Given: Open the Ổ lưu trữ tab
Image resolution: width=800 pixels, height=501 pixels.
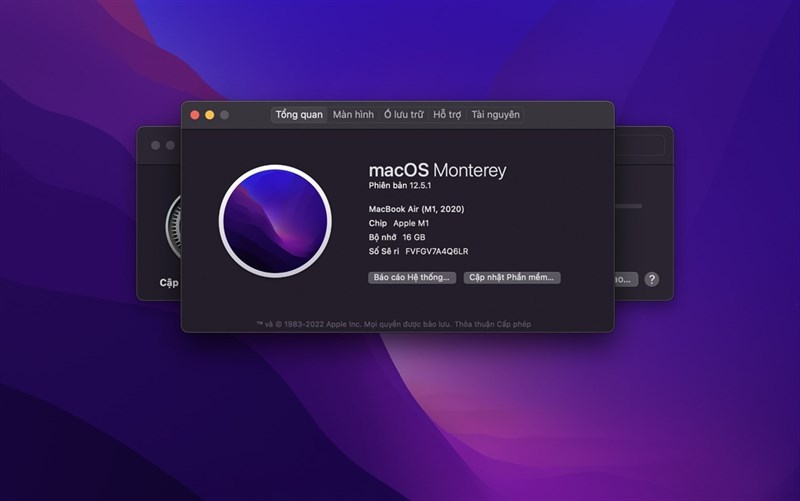Looking at the screenshot, I should coord(404,115).
